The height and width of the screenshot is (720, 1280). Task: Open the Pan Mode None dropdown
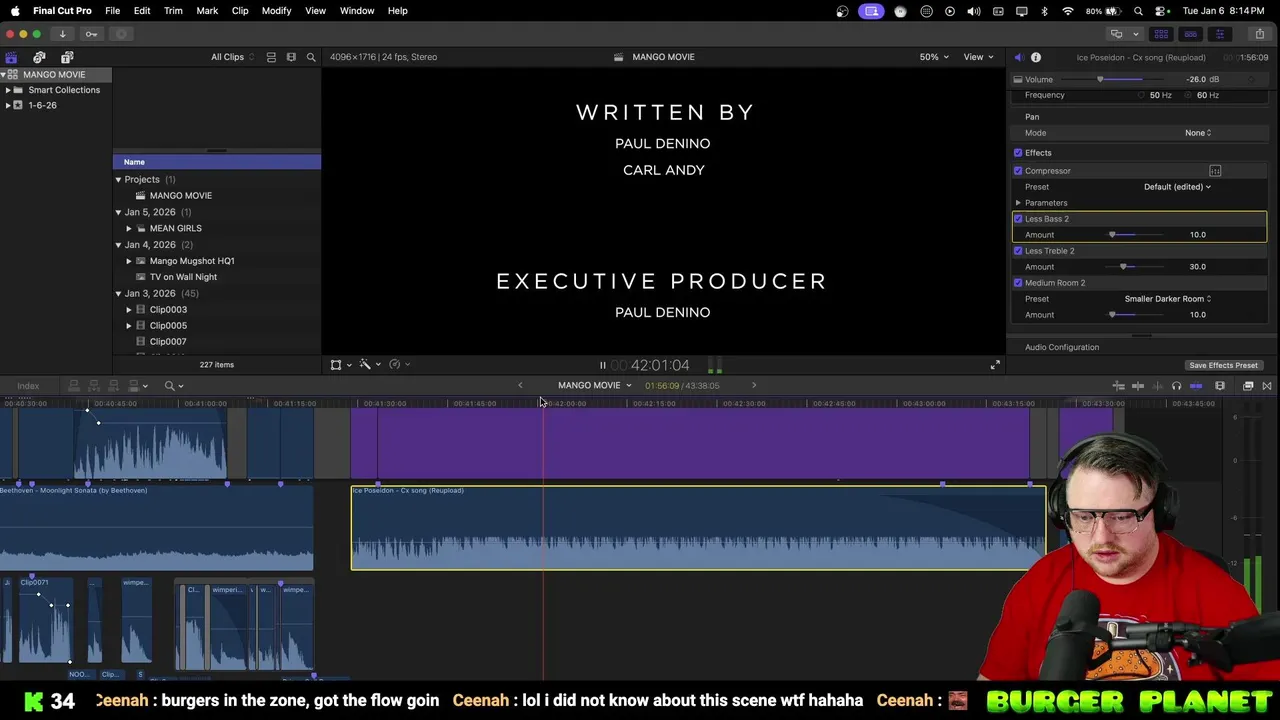coord(1198,133)
